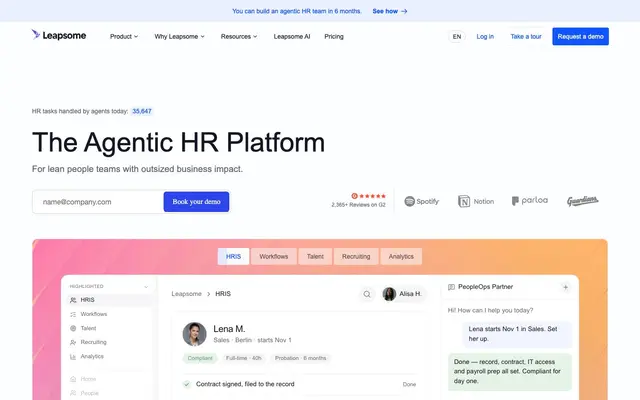This screenshot has height=400, width=640.
Task: Click the Probation 6 months tag
Action: (x=300, y=358)
